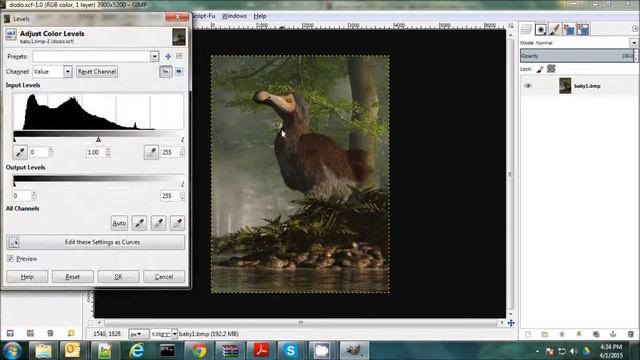Viewport: 640px width, 360px height.
Task: Open the dock tab configuration menu button
Action: pyautogui.click(x=635, y=29)
